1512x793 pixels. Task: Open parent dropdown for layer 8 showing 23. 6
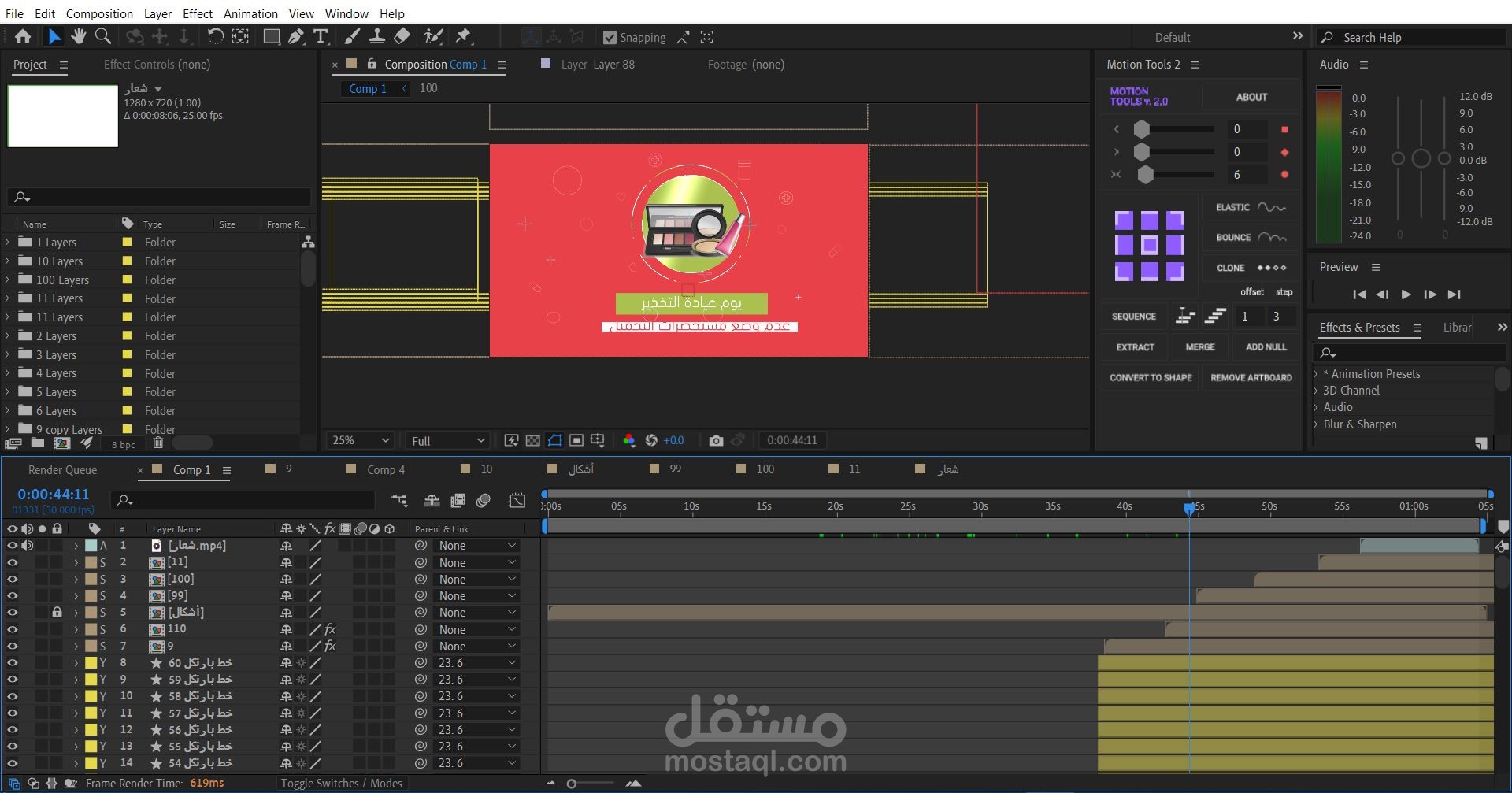click(x=476, y=662)
